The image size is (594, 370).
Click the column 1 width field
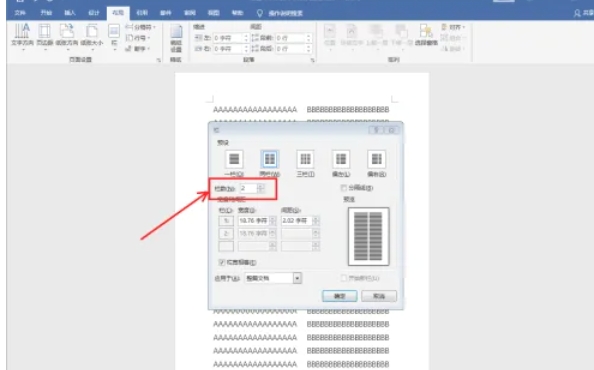click(254, 220)
